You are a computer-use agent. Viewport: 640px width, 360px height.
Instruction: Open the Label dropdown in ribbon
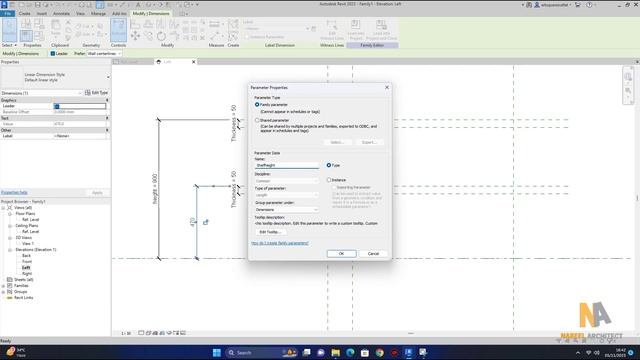(x=279, y=29)
